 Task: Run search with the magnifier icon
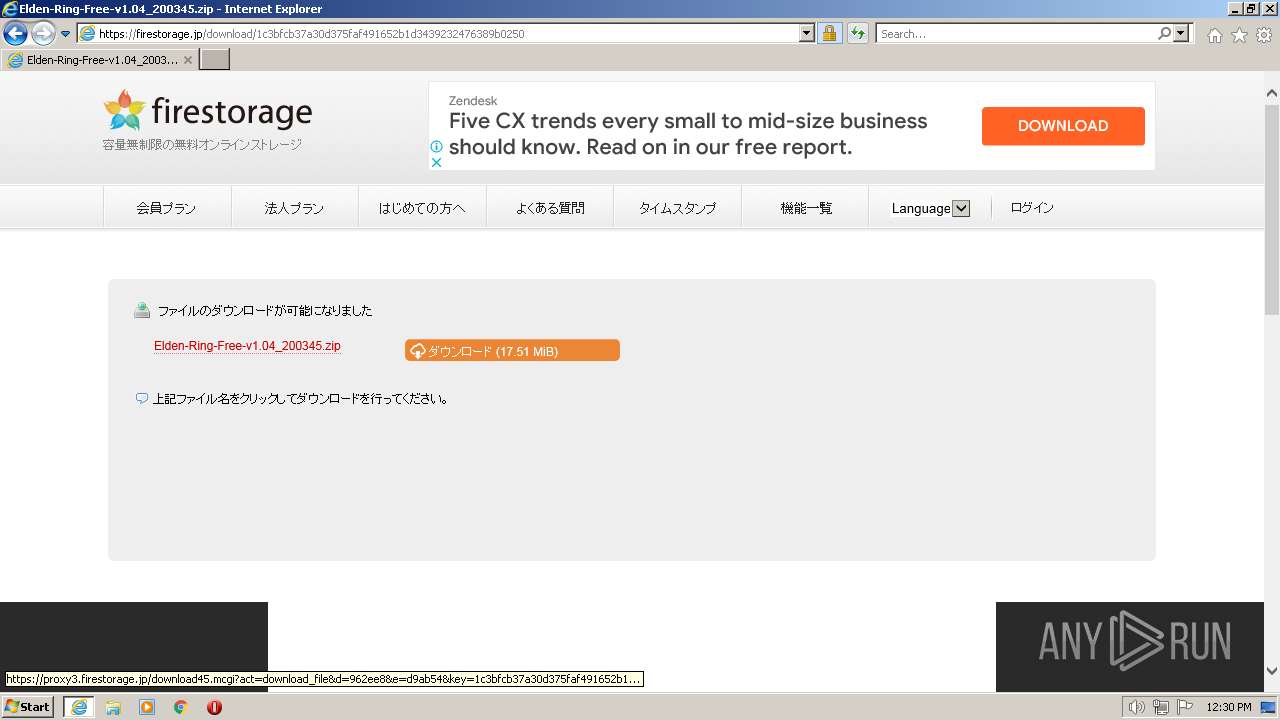(1164, 34)
